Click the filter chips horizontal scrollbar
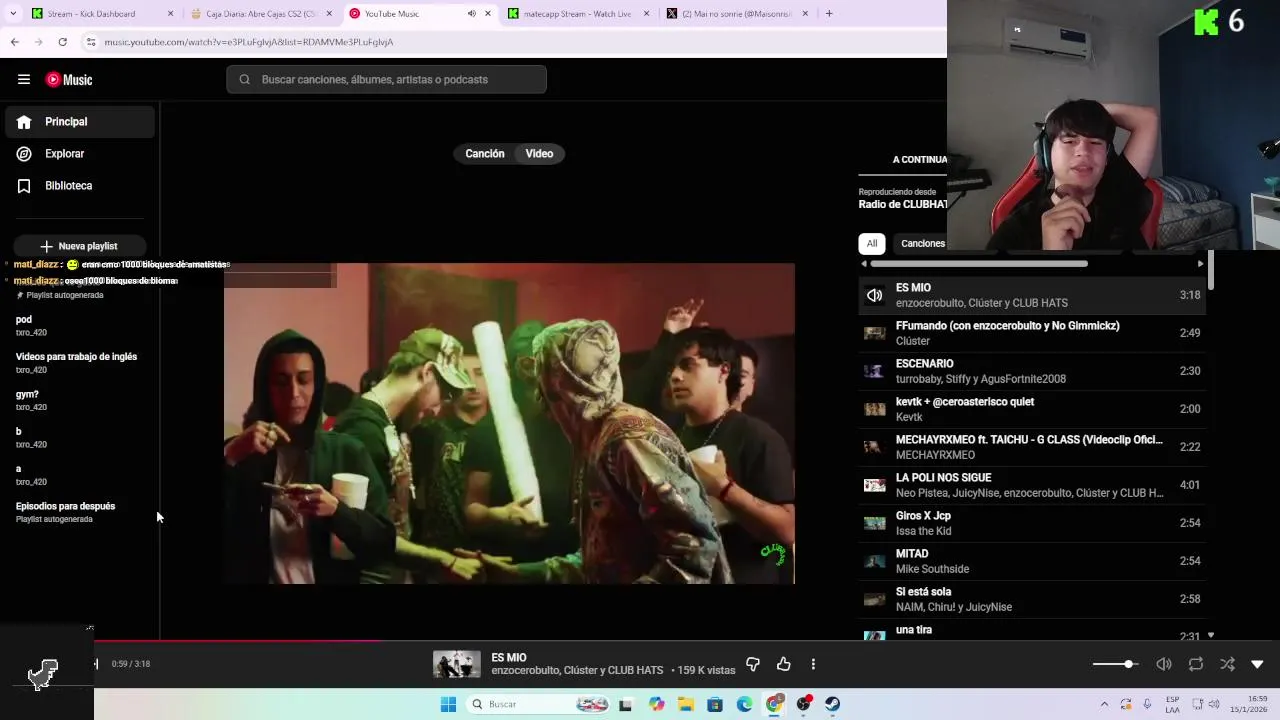This screenshot has width=1280, height=720. coord(979,264)
